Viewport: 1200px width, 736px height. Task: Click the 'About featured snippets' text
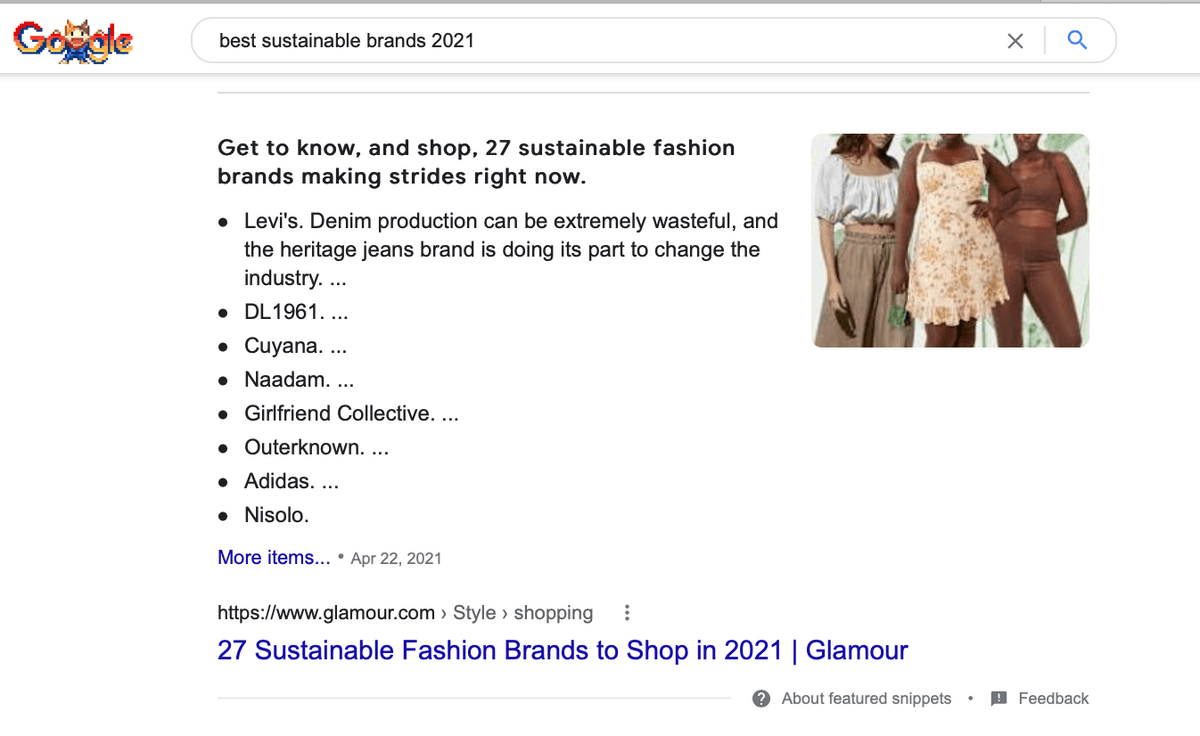pos(866,698)
